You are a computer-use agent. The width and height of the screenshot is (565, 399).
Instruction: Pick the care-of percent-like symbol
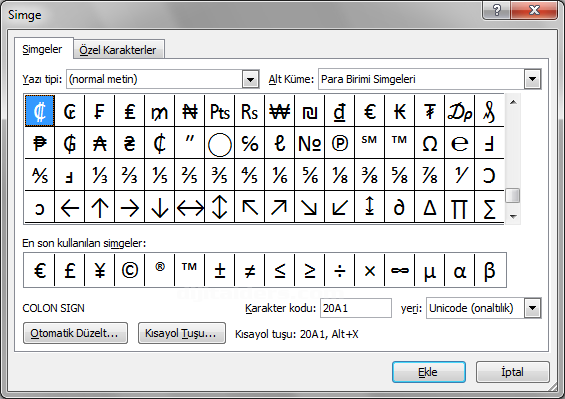(x=249, y=143)
